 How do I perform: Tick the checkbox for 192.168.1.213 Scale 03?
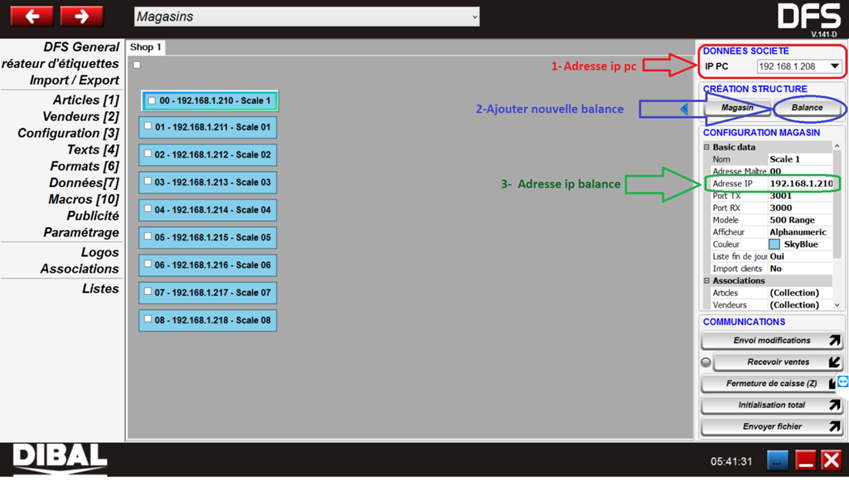tap(148, 182)
